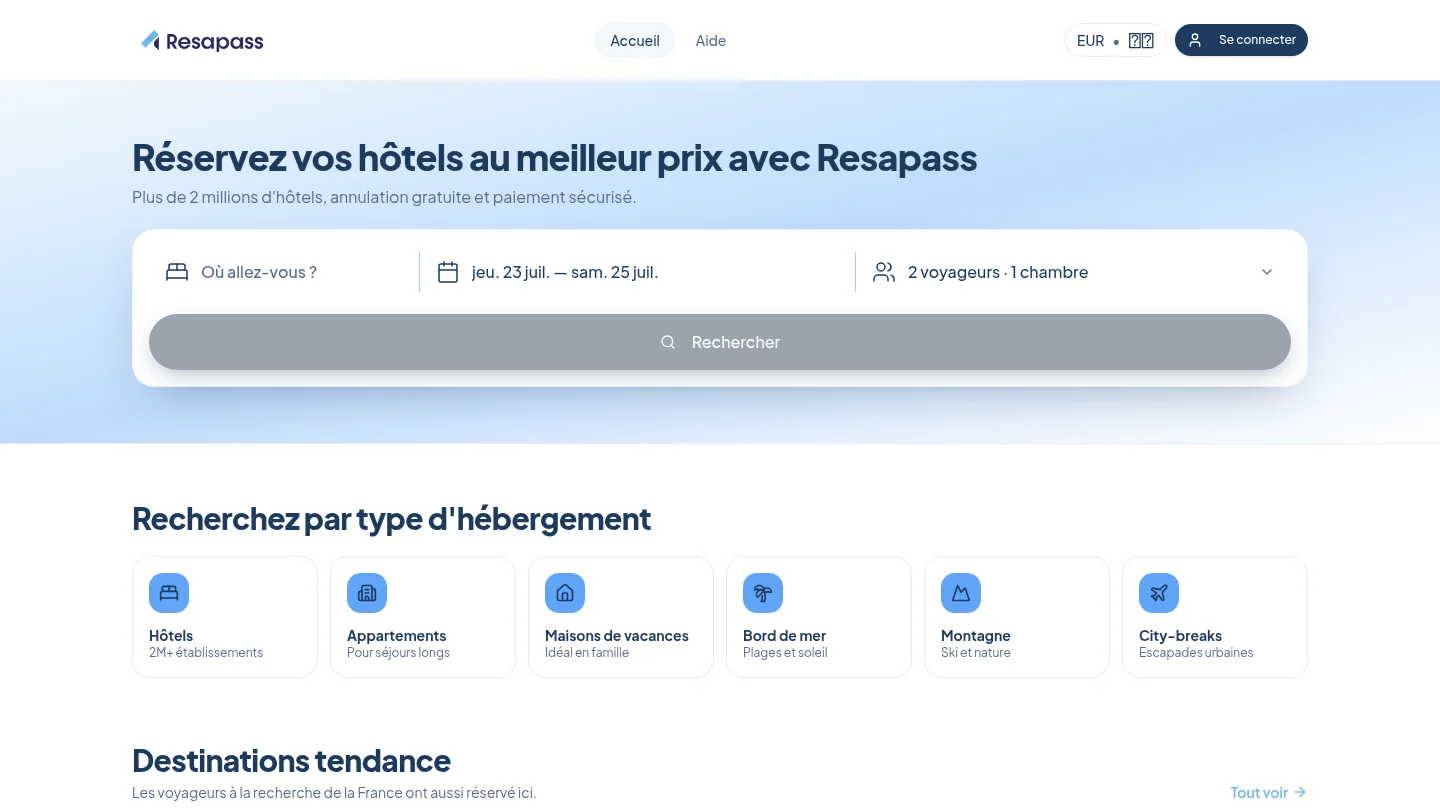This screenshot has height=810, width=1440.
Task: Click the Se connecter button
Action: coord(1241,40)
